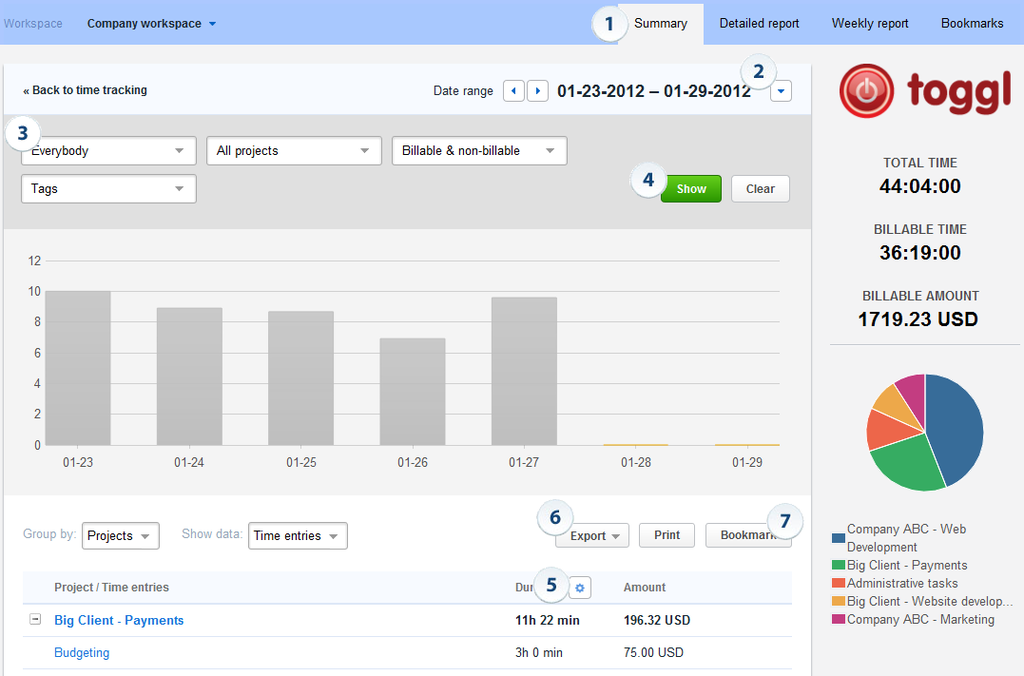Click the date range text 01-23-2012 – 01-29-2012
Image resolution: width=1024 pixels, height=676 pixels.
(x=654, y=91)
